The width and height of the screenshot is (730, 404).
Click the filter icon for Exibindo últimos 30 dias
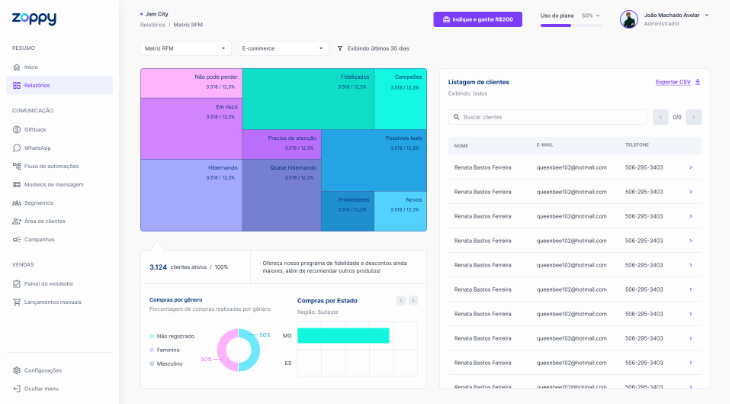point(340,48)
